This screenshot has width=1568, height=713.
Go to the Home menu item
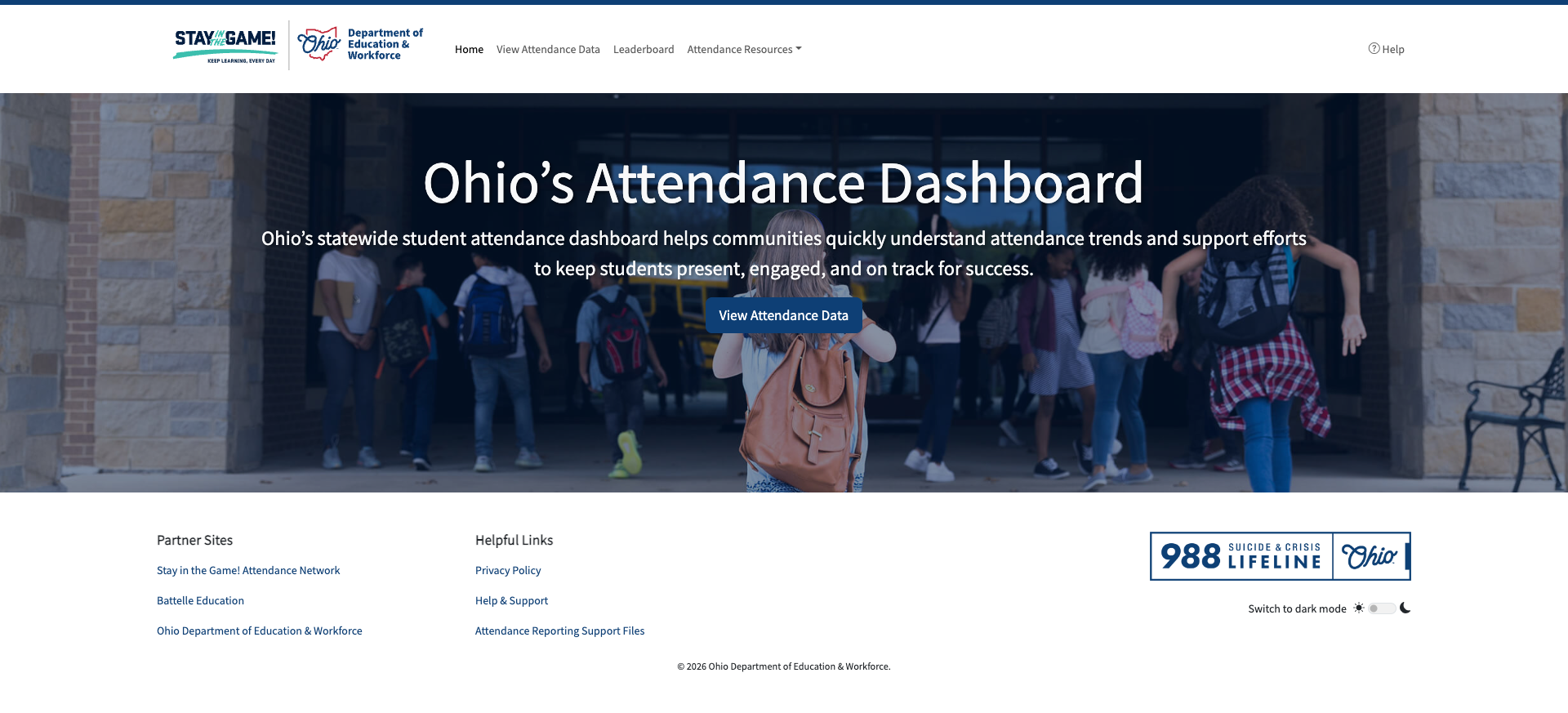click(x=469, y=49)
